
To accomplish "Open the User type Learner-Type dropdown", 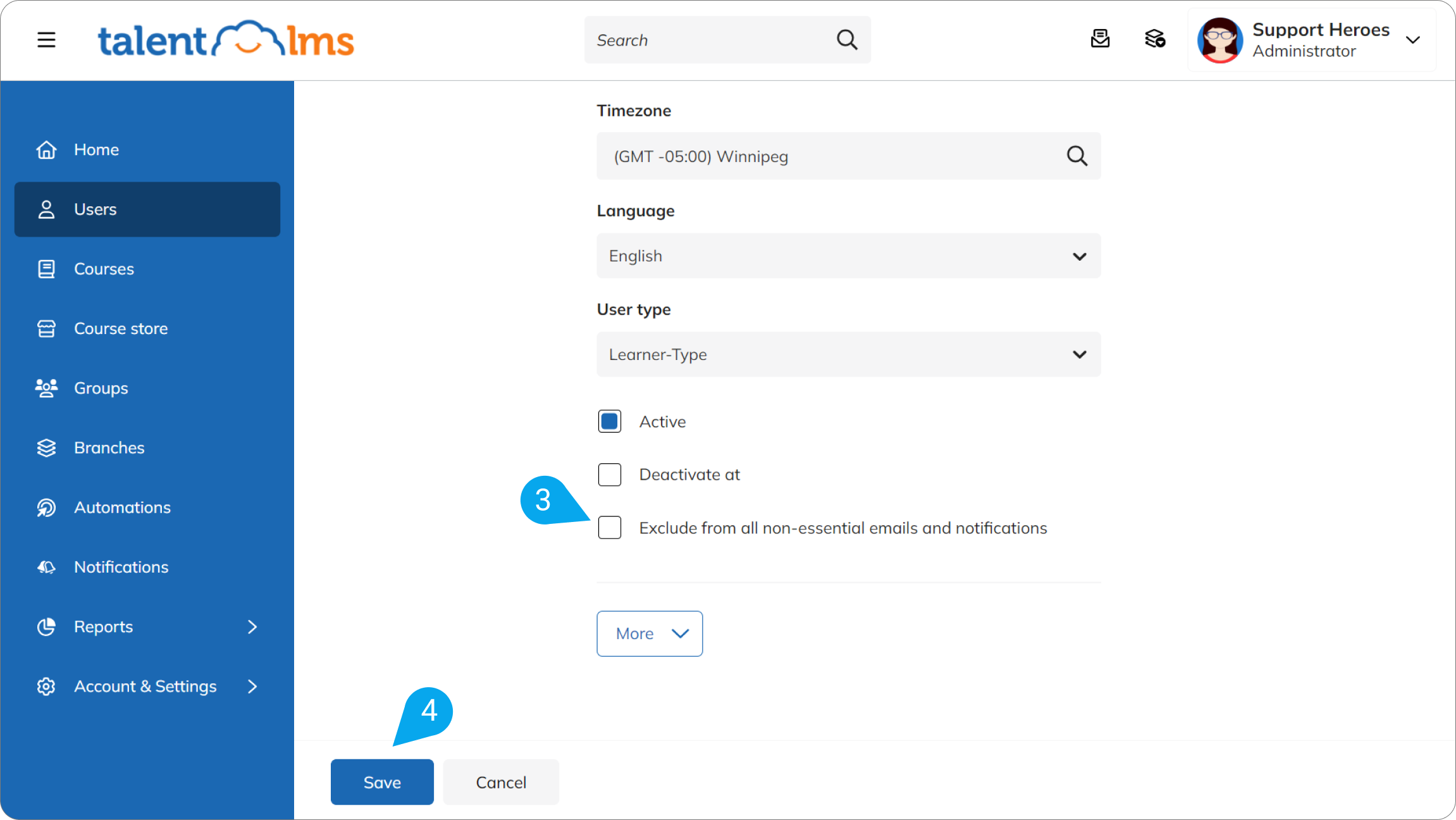I will (x=849, y=354).
